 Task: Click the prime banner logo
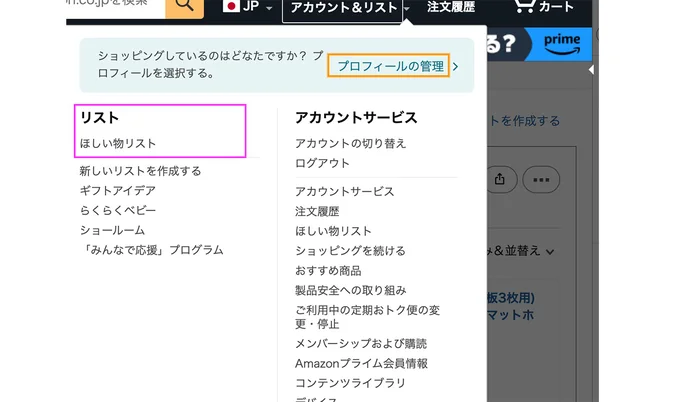pos(562,44)
